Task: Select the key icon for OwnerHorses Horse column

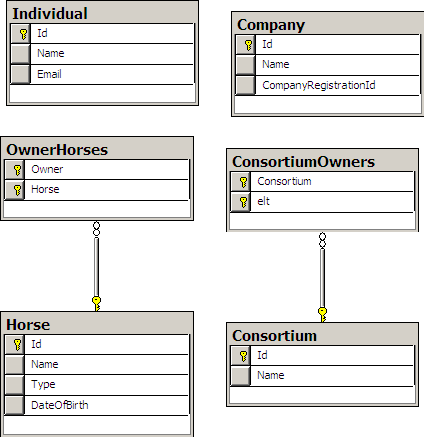Action: pos(17,190)
